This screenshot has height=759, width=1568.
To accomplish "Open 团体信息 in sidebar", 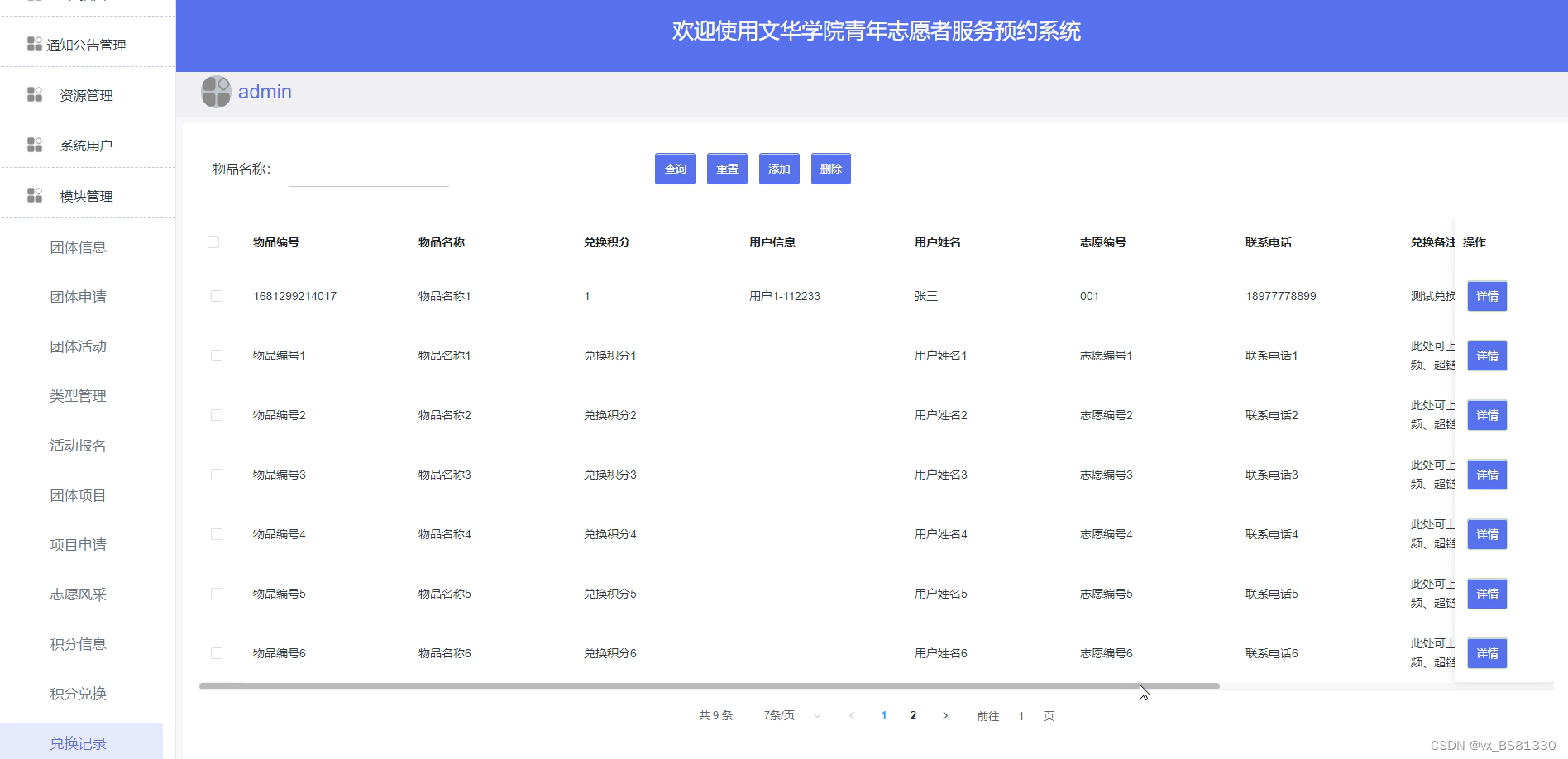I will pyautogui.click(x=78, y=247).
